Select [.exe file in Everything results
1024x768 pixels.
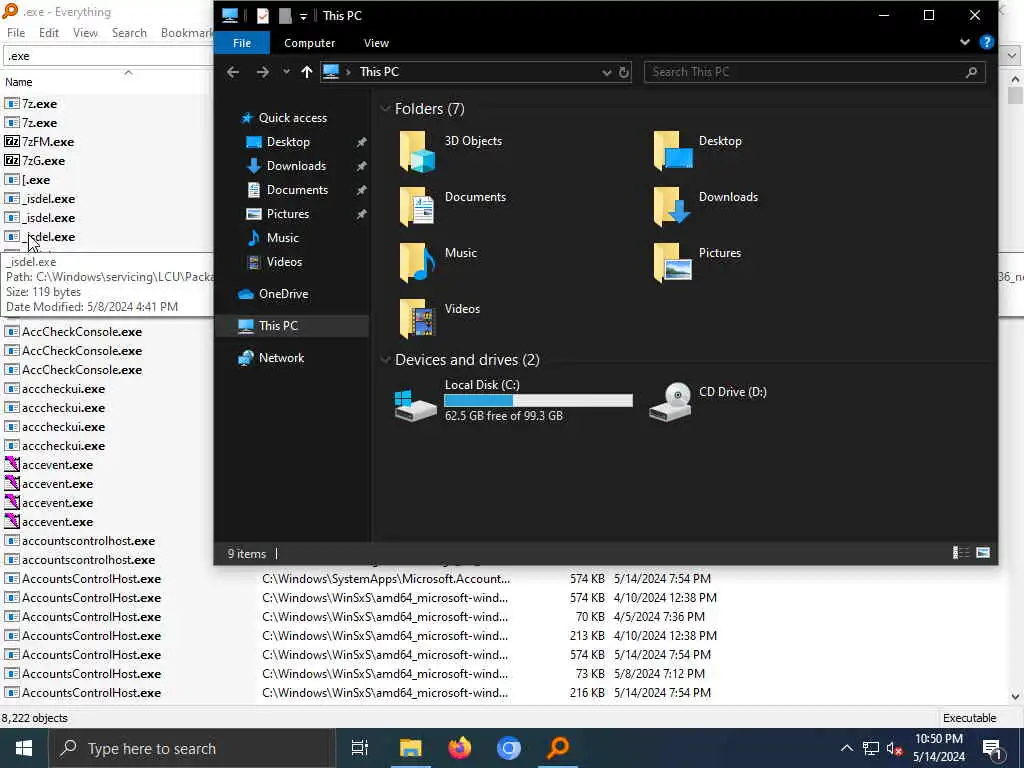(x=36, y=180)
